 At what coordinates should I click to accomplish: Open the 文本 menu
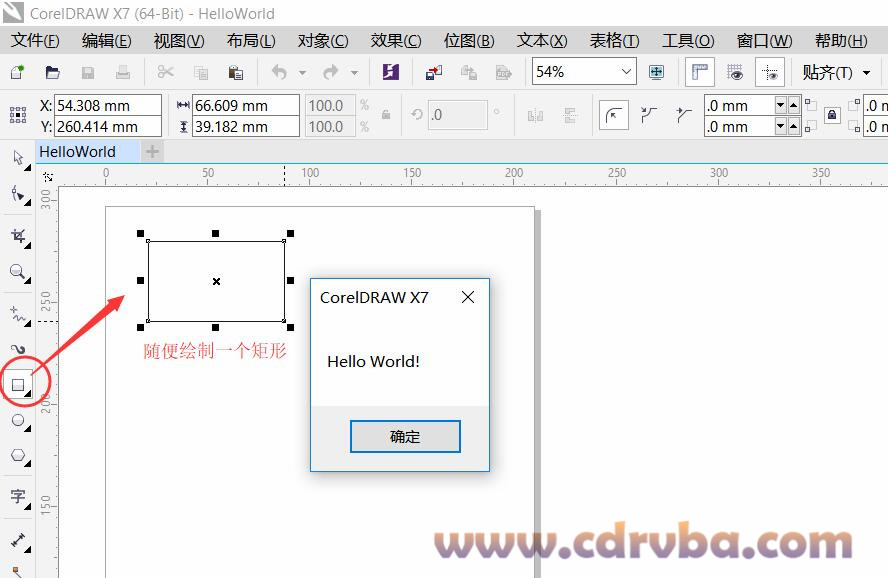point(541,41)
